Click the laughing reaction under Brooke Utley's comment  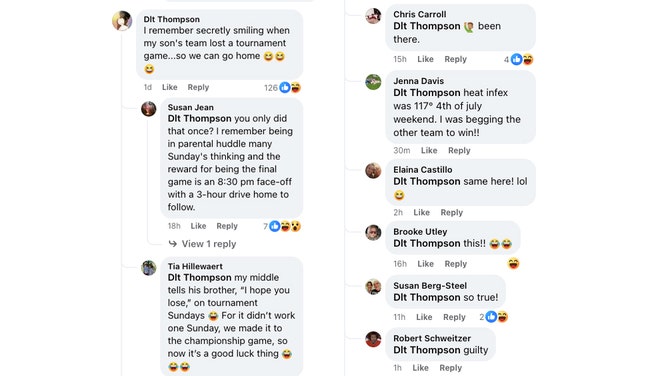(x=513, y=264)
